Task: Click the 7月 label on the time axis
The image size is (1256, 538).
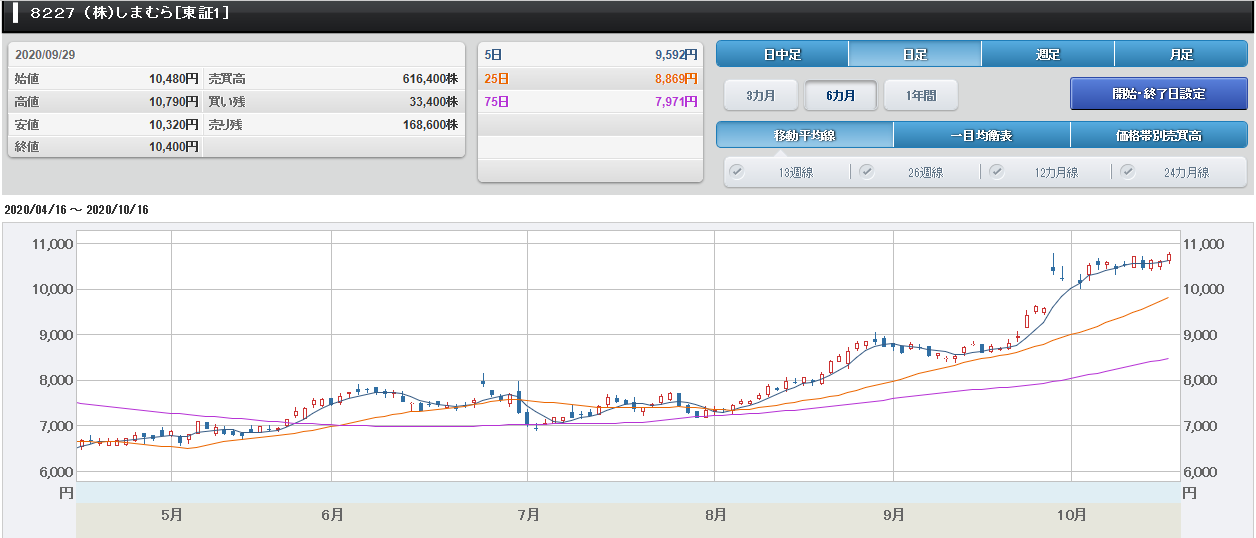Action: tap(529, 515)
